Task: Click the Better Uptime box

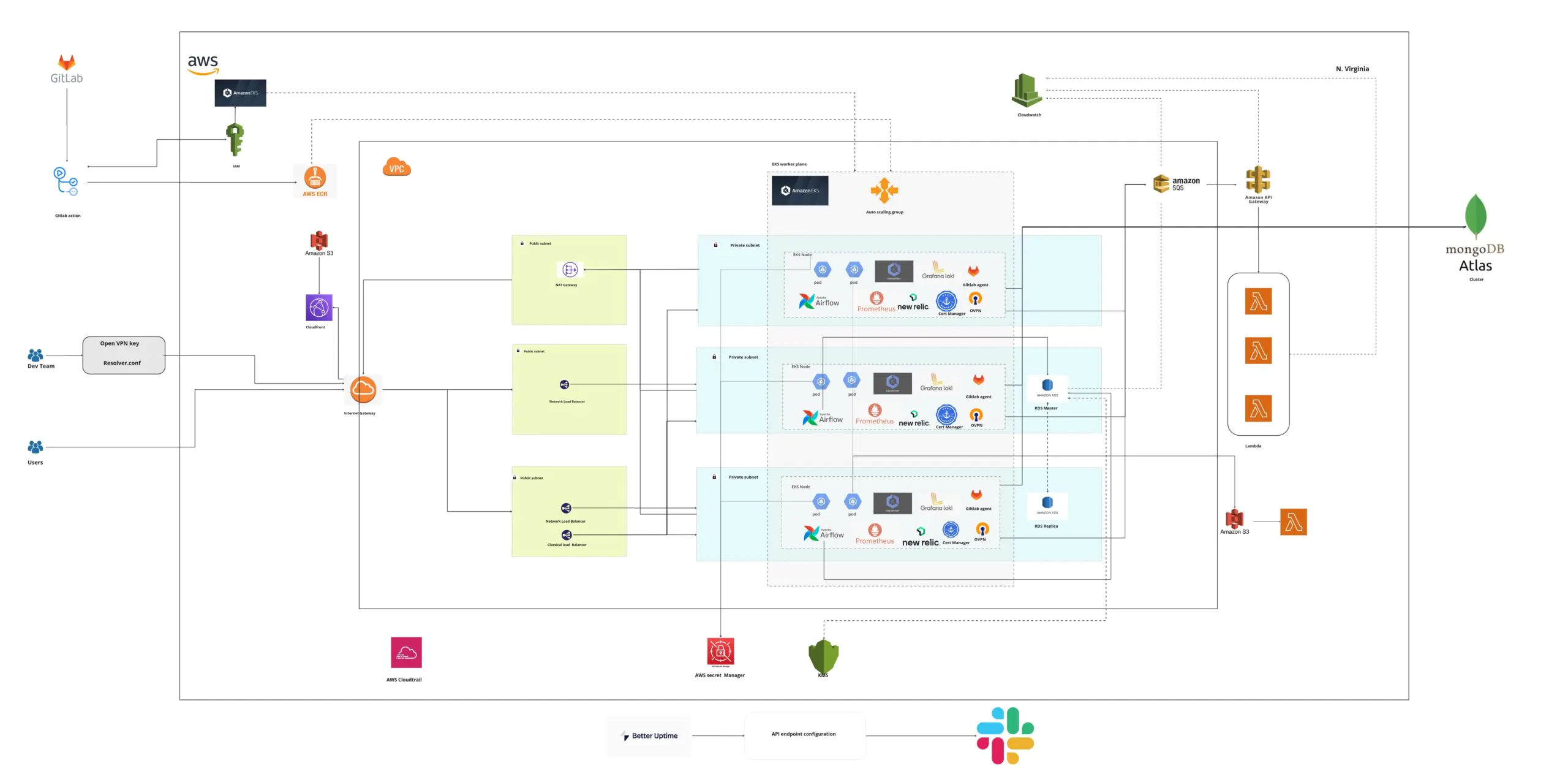Action: click(649, 736)
